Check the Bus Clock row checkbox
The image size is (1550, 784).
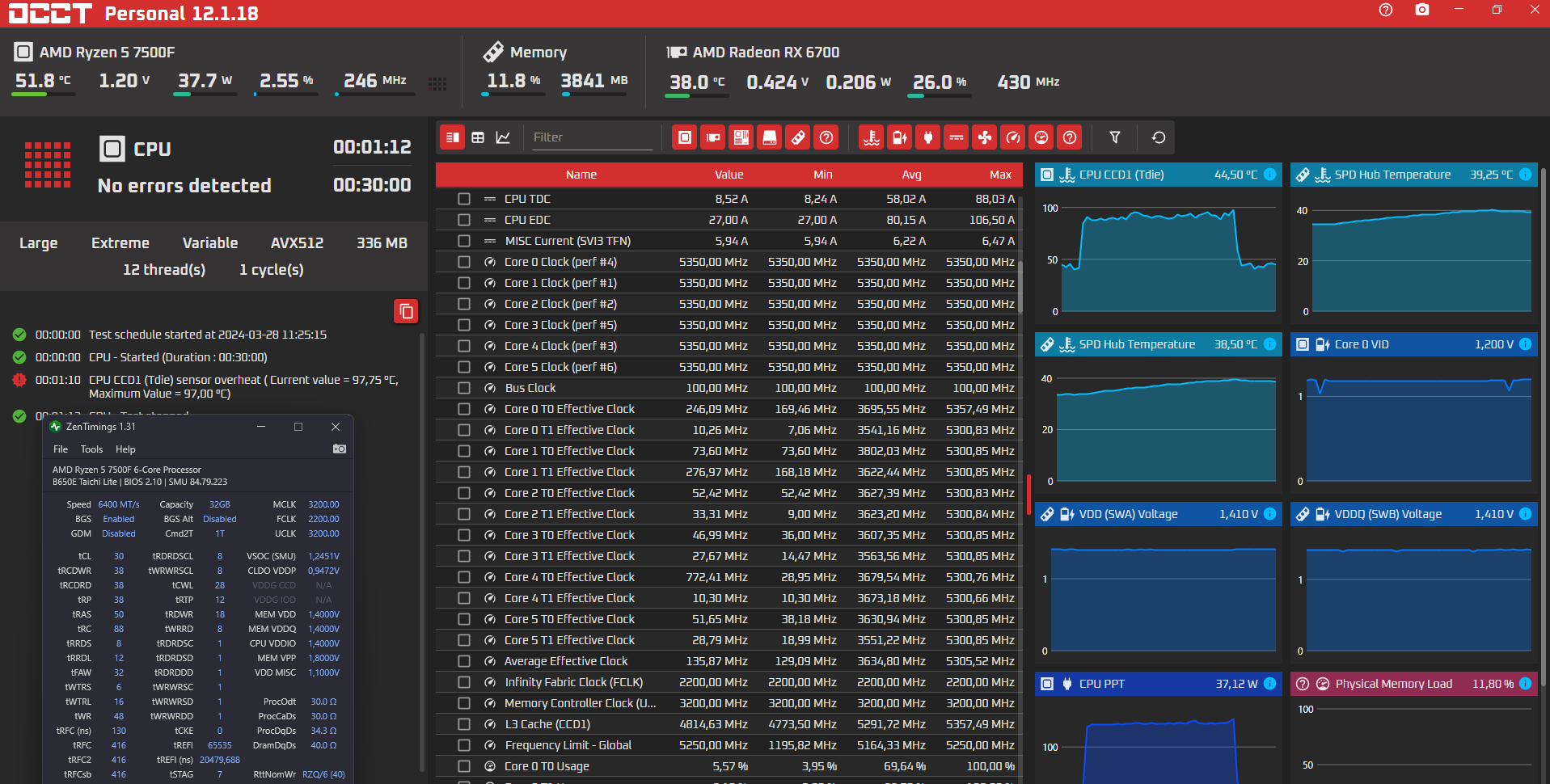(463, 388)
